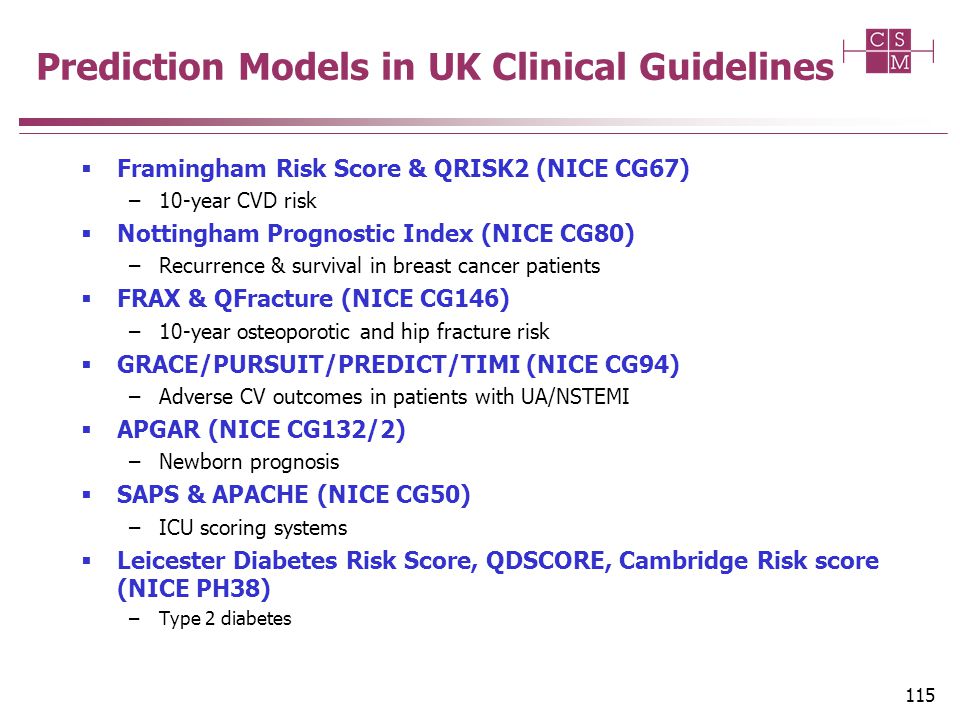The width and height of the screenshot is (960, 720).
Task: Click the square bullet beside Framingham Risk Score
Action: (86, 168)
